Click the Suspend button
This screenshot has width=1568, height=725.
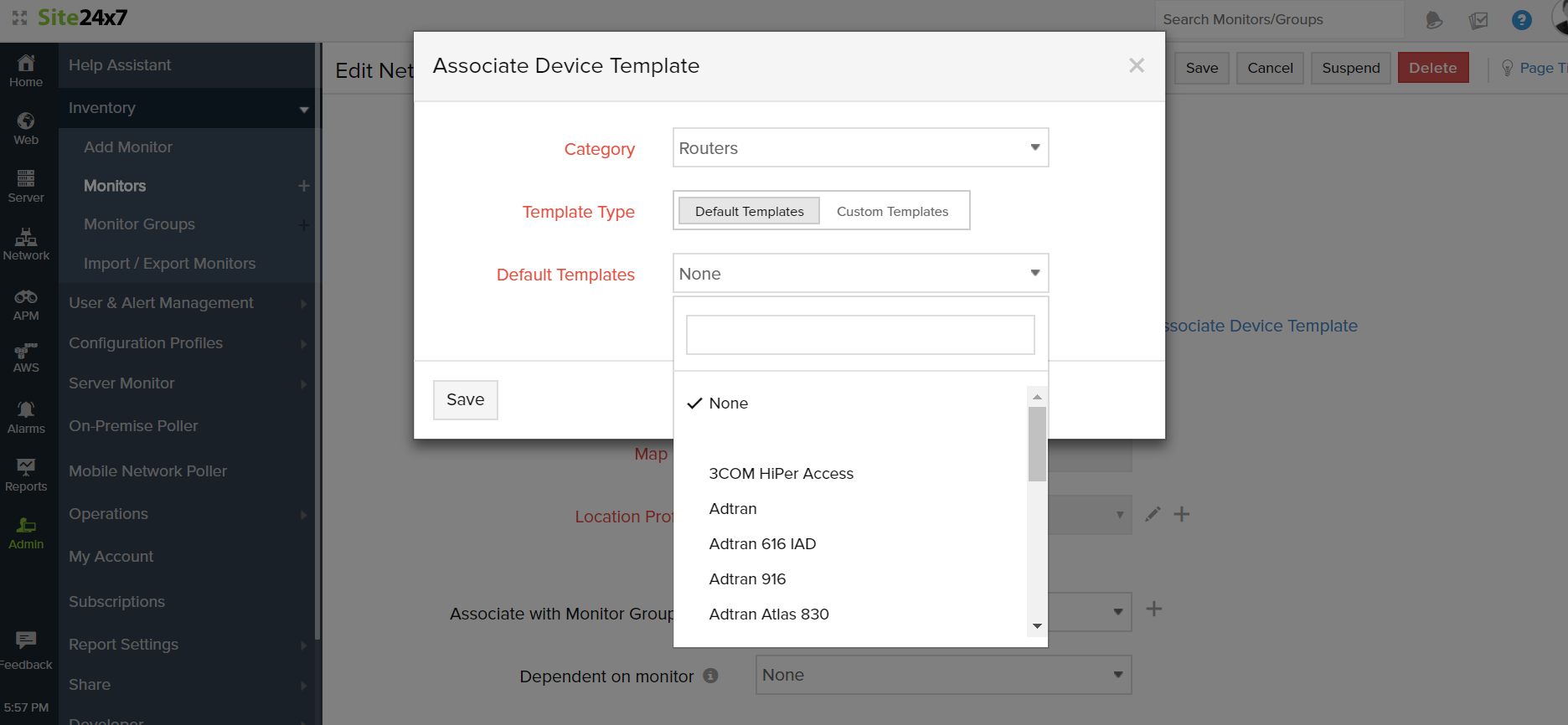click(1351, 68)
